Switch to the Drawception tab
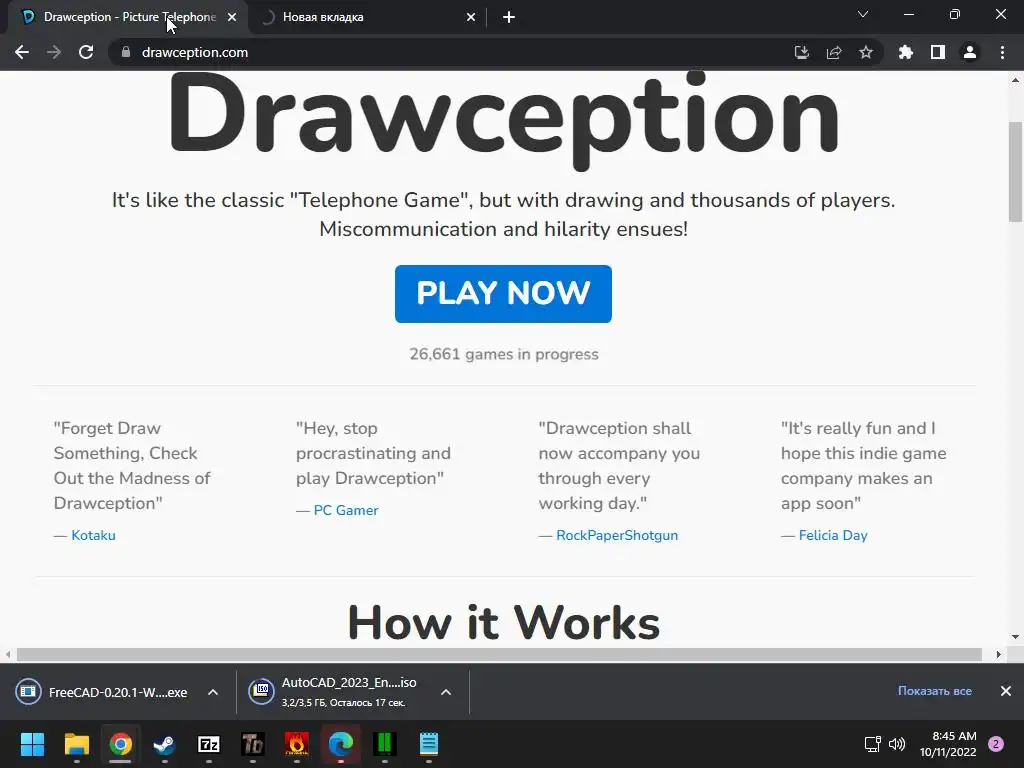The width and height of the screenshot is (1024, 768). [129, 17]
